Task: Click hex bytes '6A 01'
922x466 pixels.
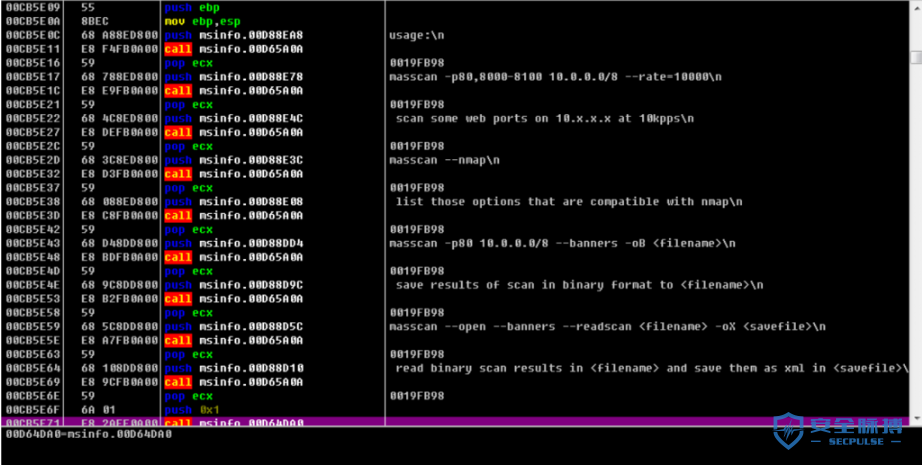Action: click(x=98, y=410)
